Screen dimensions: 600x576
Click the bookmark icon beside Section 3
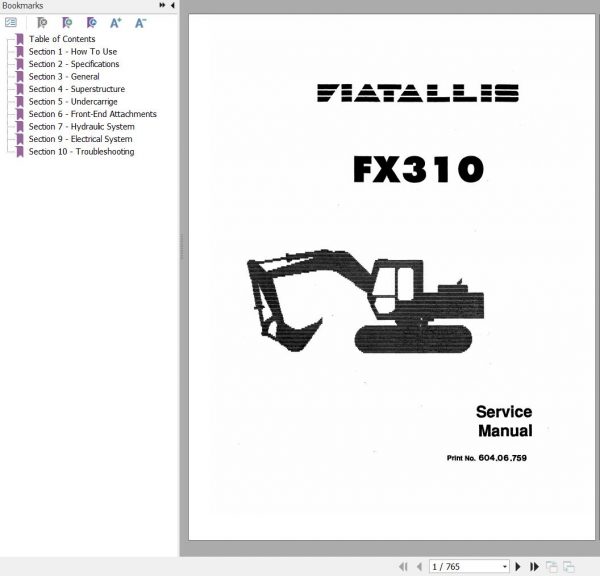[20, 77]
